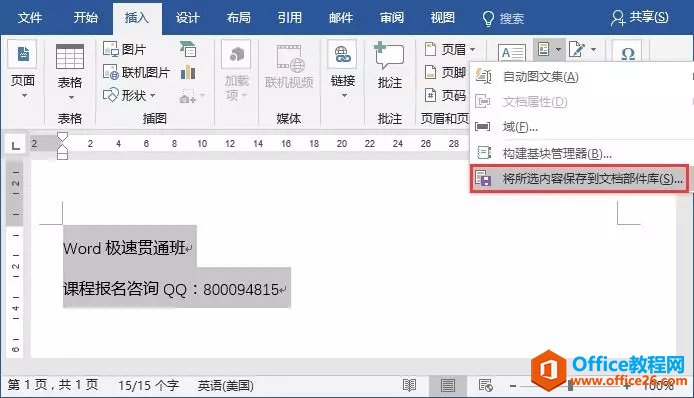Viewport: 694px width, 398px height.
Task: Open the 页面 pages button
Action: point(23,71)
